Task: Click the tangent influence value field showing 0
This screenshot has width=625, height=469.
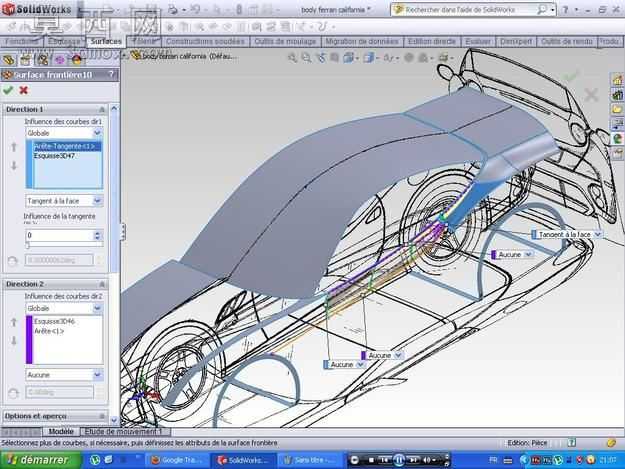Action: (x=59, y=235)
